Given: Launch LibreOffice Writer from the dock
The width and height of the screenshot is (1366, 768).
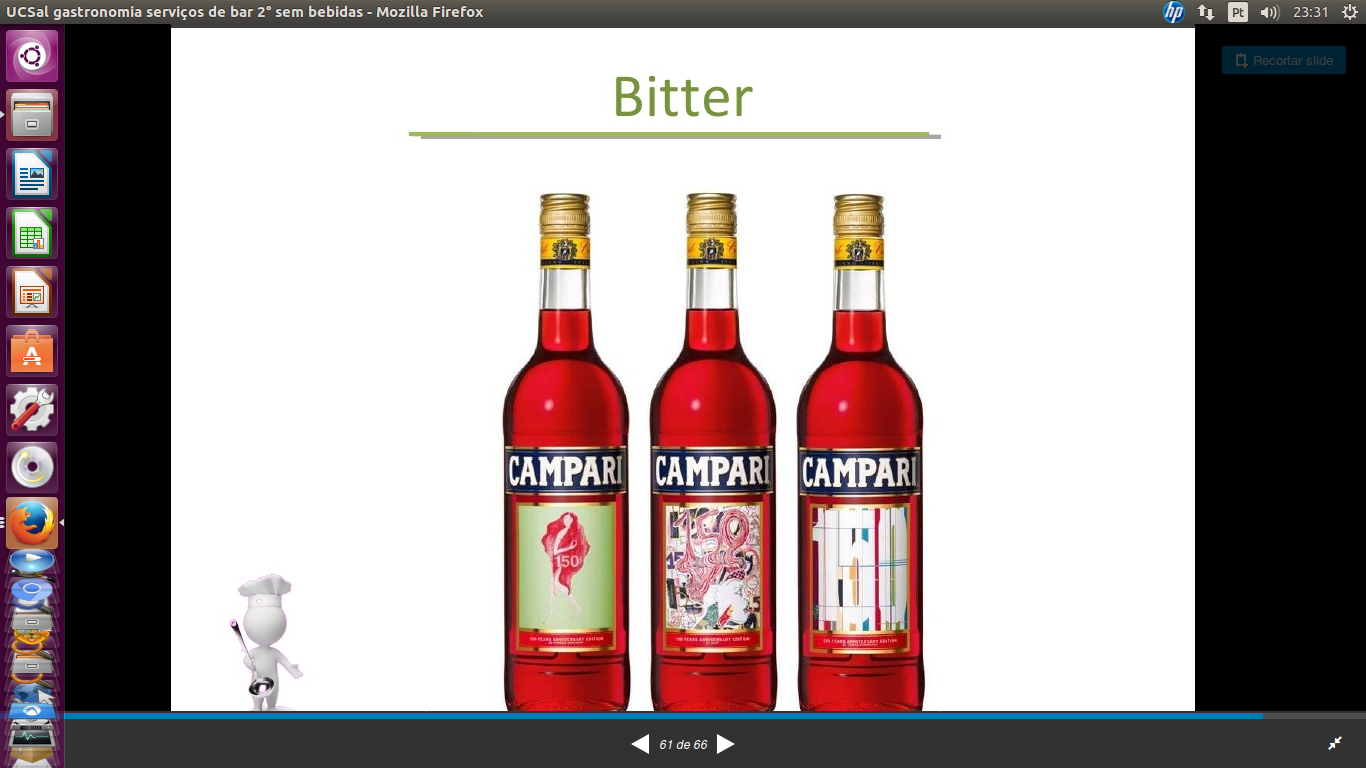Looking at the screenshot, I should click(x=32, y=174).
